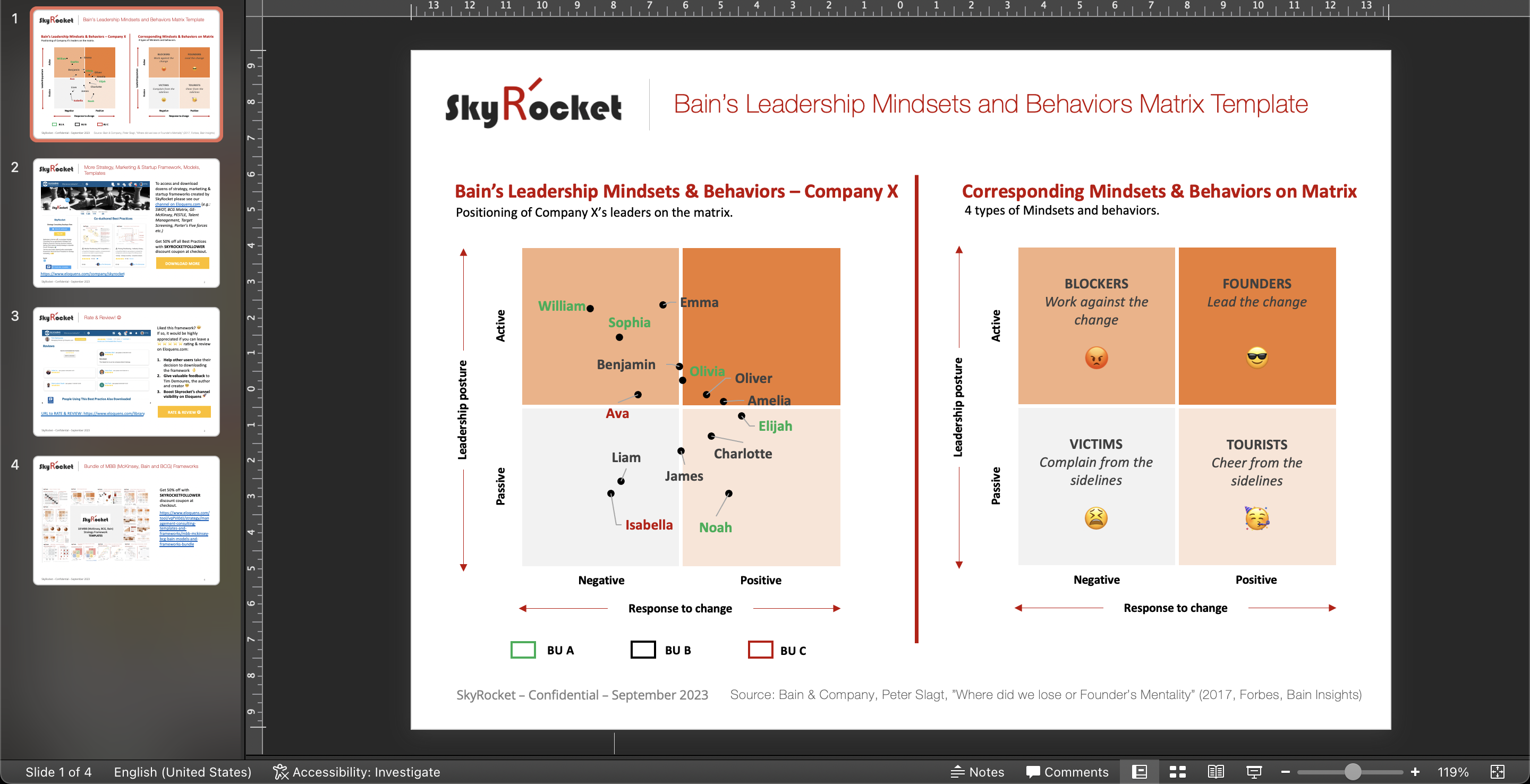
Task: Click SkyRocket Confidential footer text
Action: 582,695
